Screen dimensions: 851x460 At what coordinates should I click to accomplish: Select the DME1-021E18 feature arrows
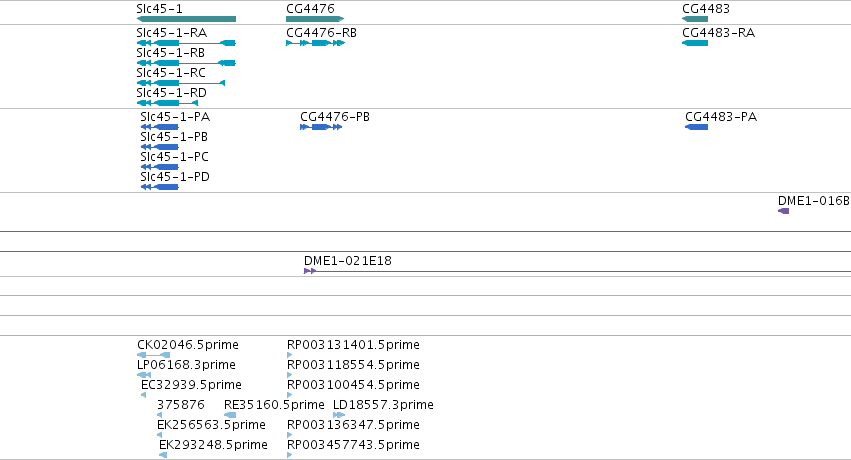pos(310,271)
